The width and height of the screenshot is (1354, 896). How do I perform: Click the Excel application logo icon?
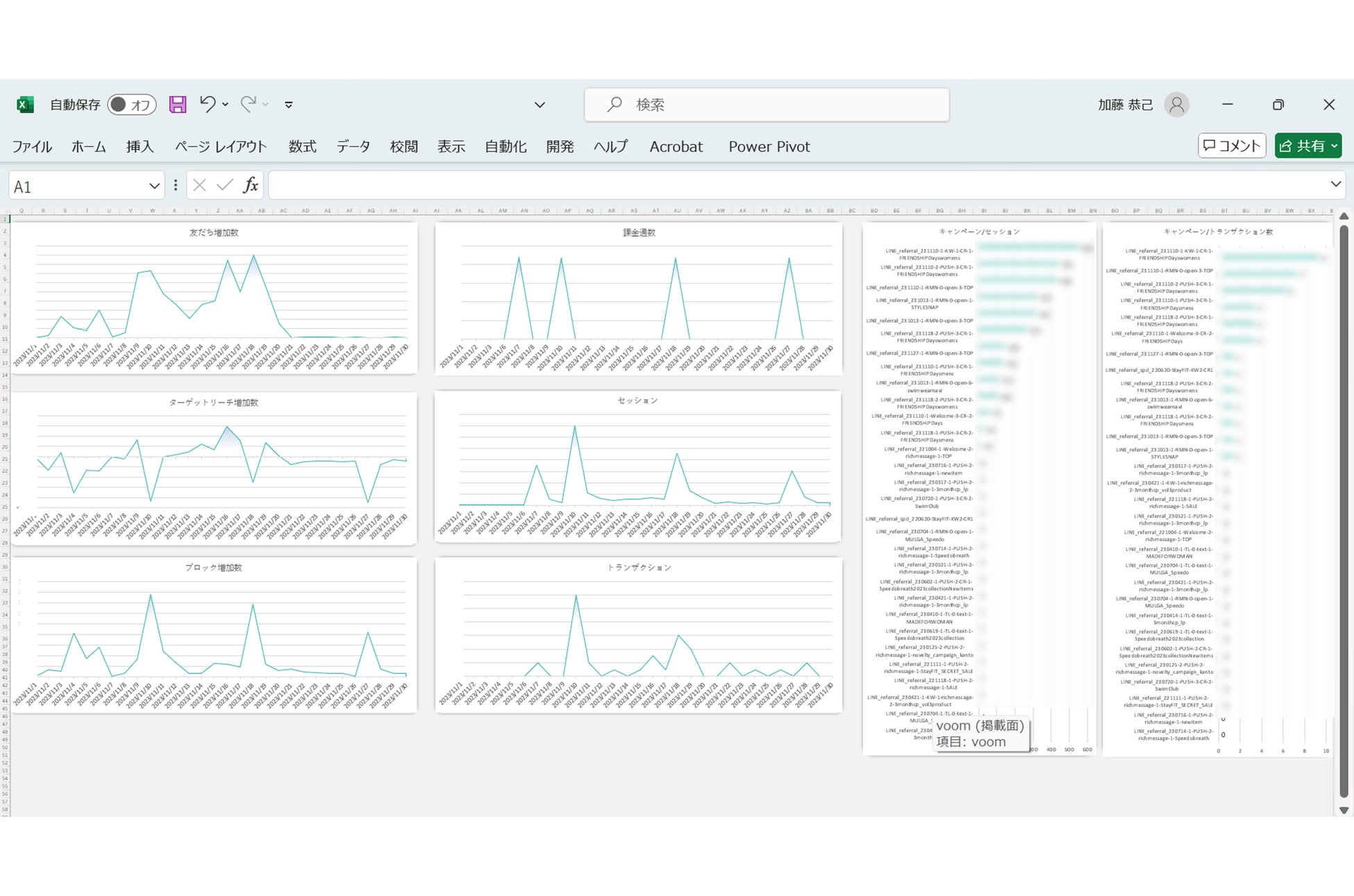click(x=25, y=105)
